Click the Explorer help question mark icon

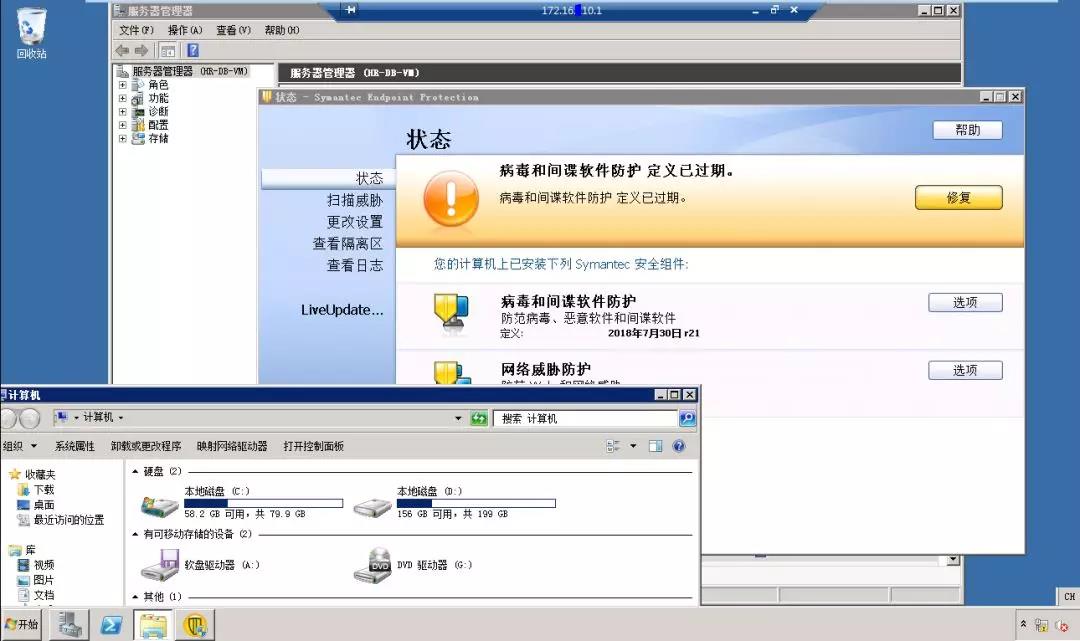tap(678, 446)
